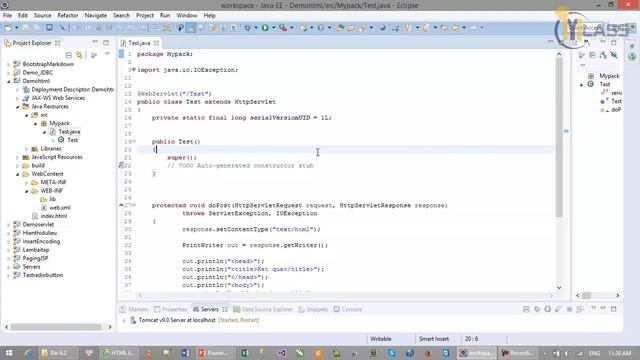Image resolution: width=640 pixels, height=360 pixels.
Task: Select Test.java in Project Explorer tree
Action: [69, 132]
